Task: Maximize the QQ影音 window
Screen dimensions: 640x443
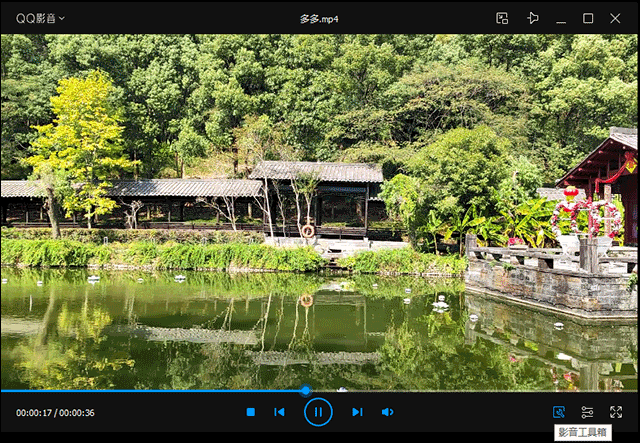Action: point(588,18)
